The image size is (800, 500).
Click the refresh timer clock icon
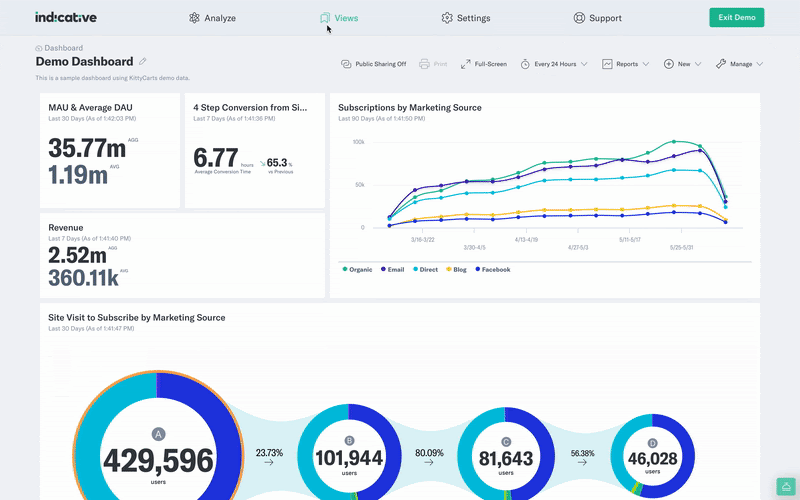tap(525, 64)
